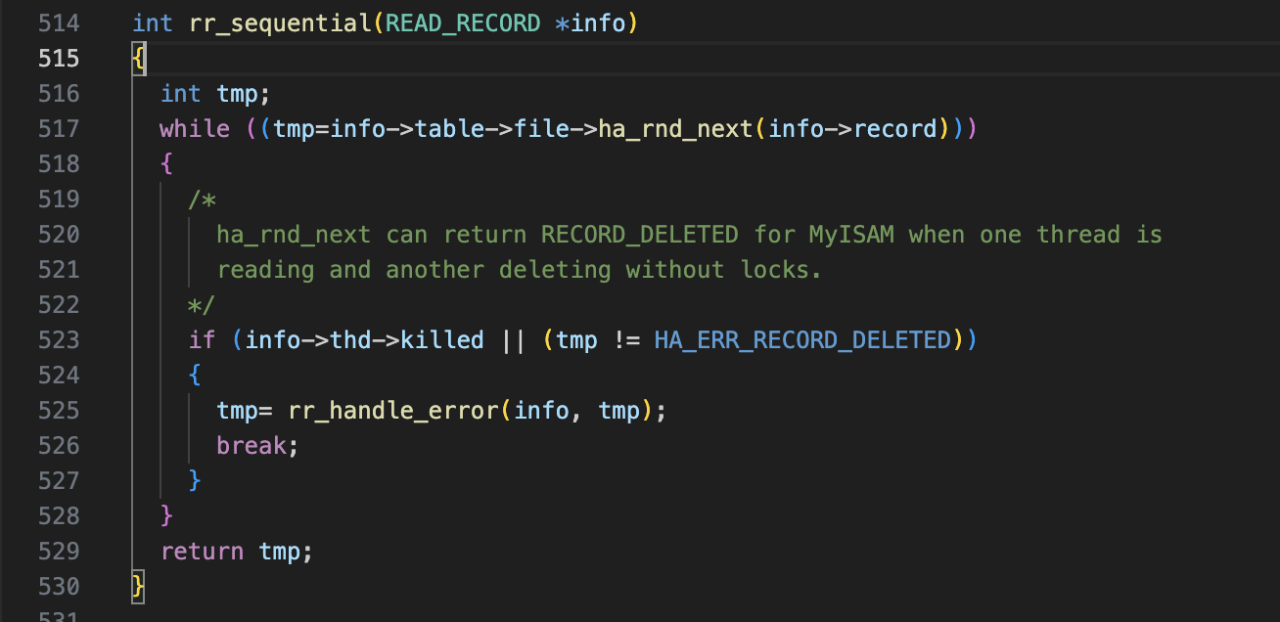1280x622 pixels.
Task: Click the READ_RECORD type in signature
Action: tap(463, 23)
